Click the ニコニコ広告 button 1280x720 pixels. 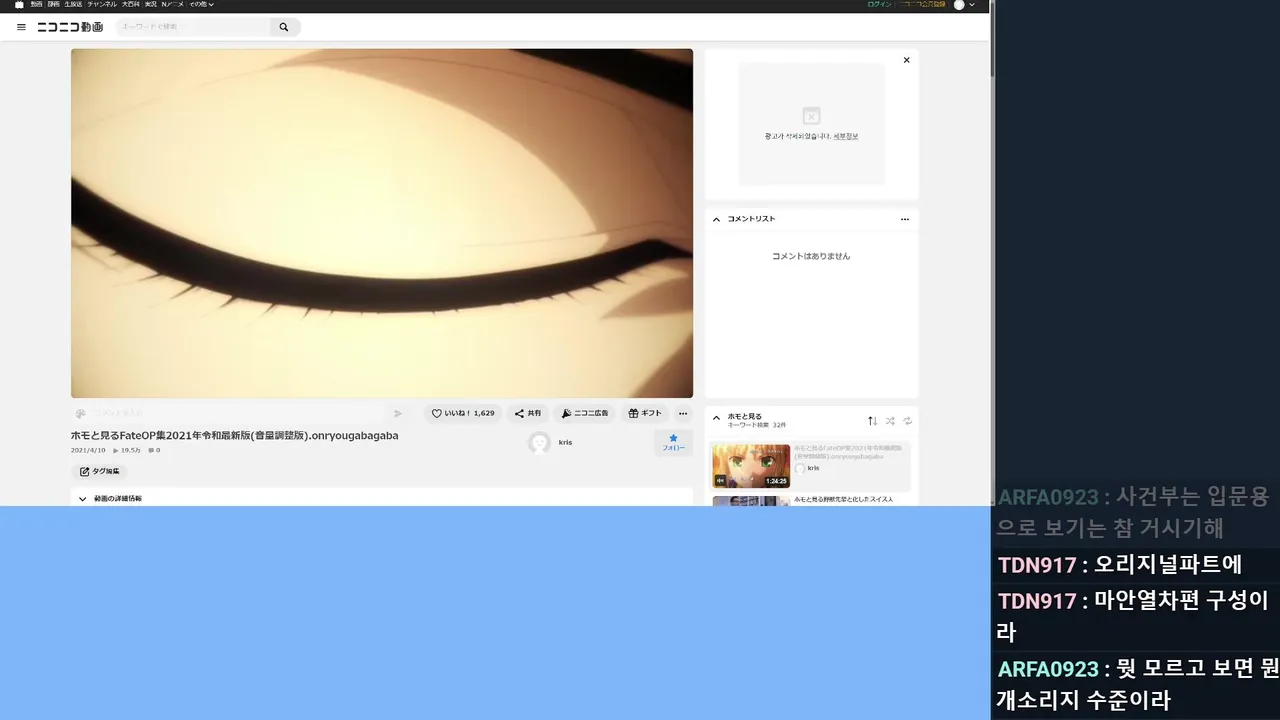[585, 413]
